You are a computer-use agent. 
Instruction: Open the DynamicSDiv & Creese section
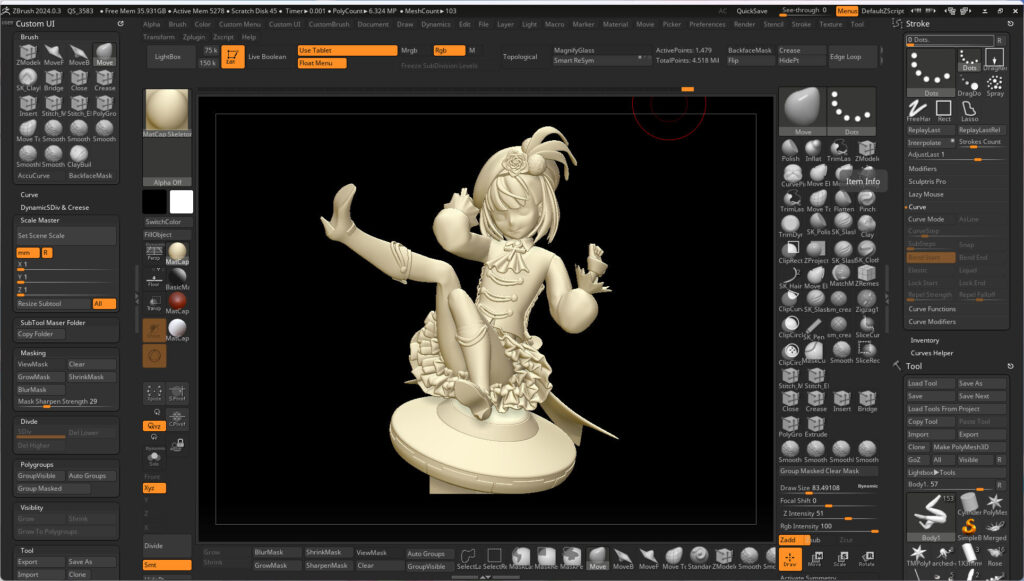pyautogui.click(x=55, y=207)
